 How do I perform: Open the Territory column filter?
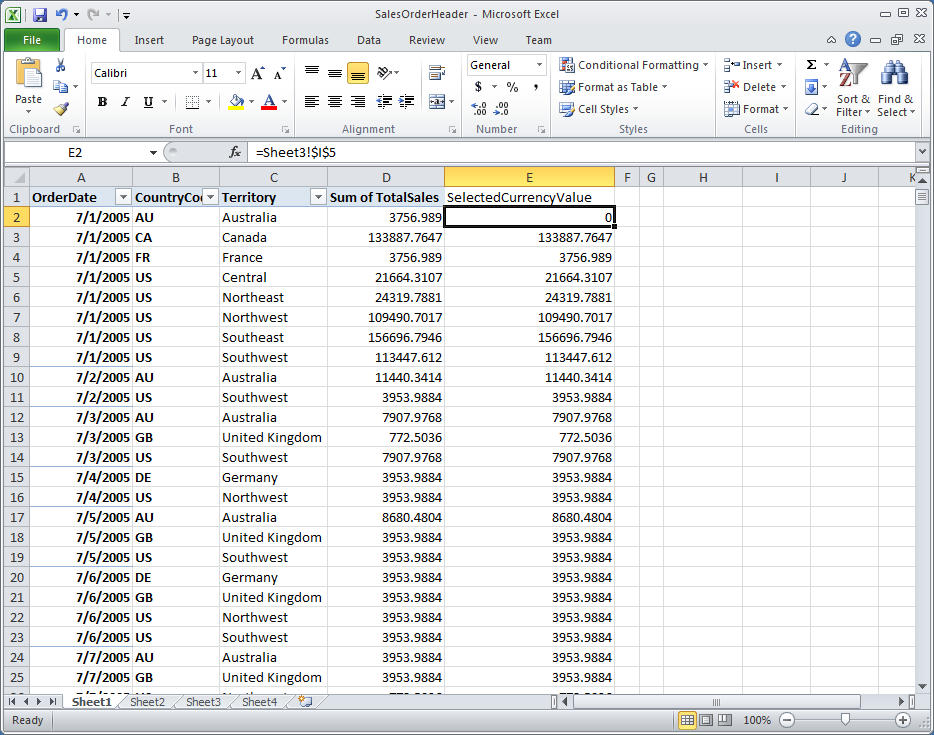[x=317, y=197]
